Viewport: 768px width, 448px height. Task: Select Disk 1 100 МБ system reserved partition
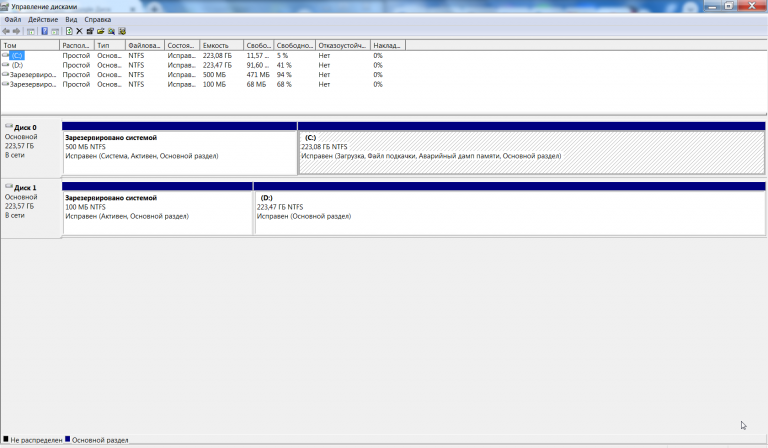pos(157,209)
